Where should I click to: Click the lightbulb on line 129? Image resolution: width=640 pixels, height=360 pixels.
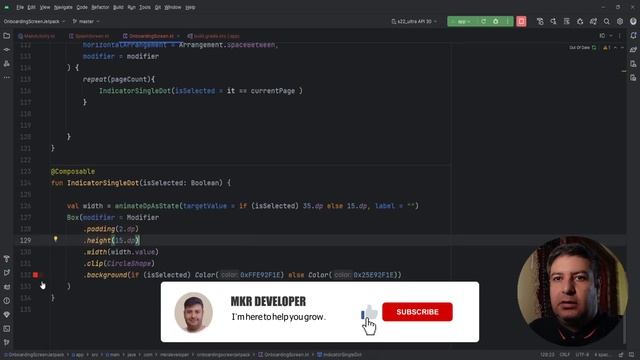point(56,239)
